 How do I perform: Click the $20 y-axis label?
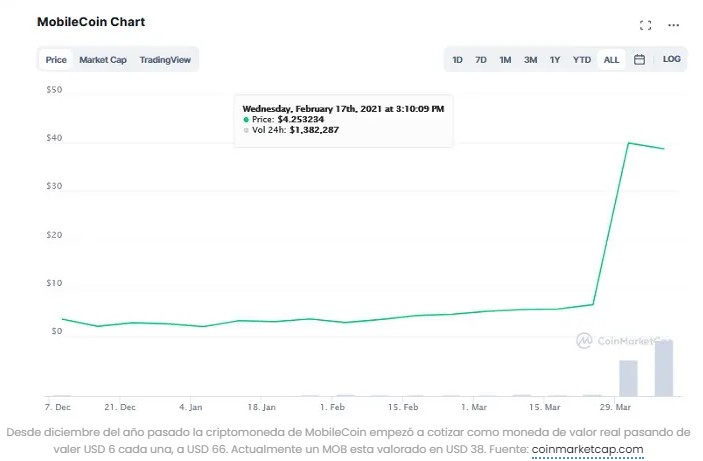coord(54,235)
